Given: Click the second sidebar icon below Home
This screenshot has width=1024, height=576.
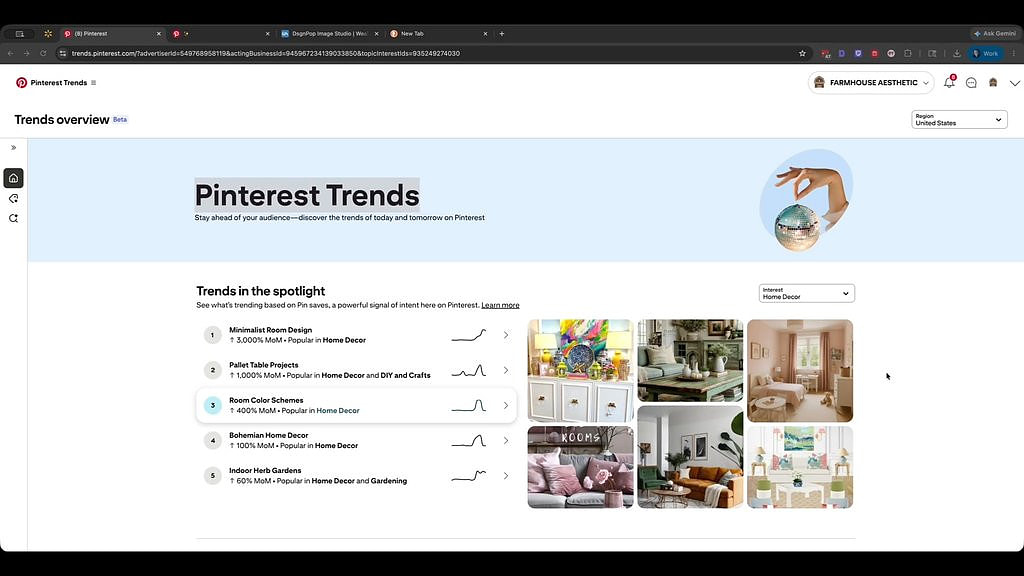Looking at the screenshot, I should click(13, 199).
